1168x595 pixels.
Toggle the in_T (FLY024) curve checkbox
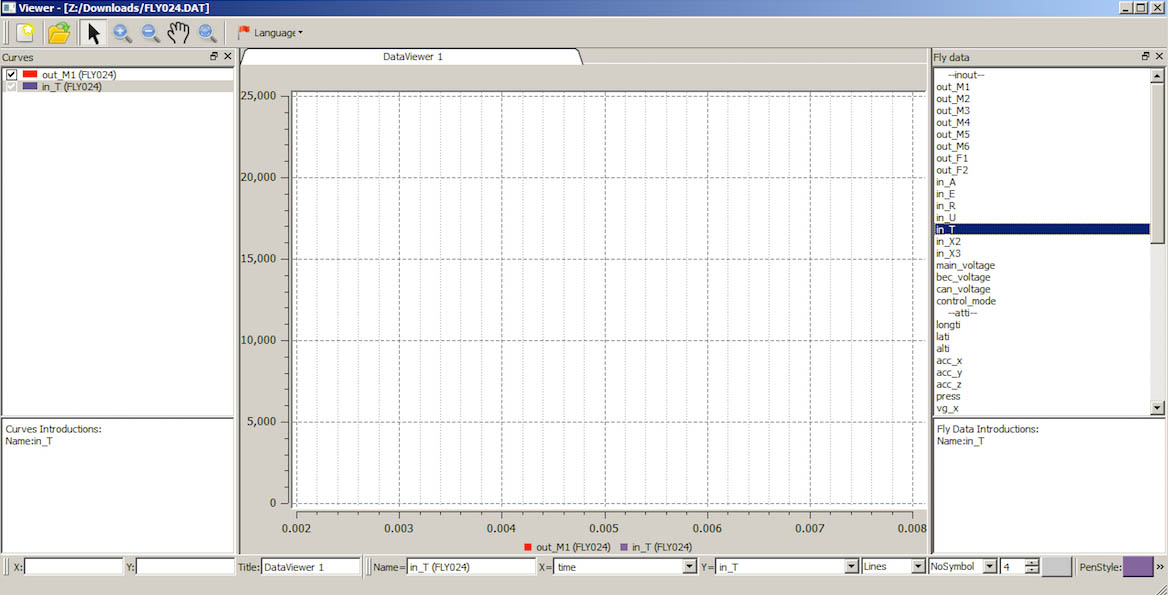[11, 86]
